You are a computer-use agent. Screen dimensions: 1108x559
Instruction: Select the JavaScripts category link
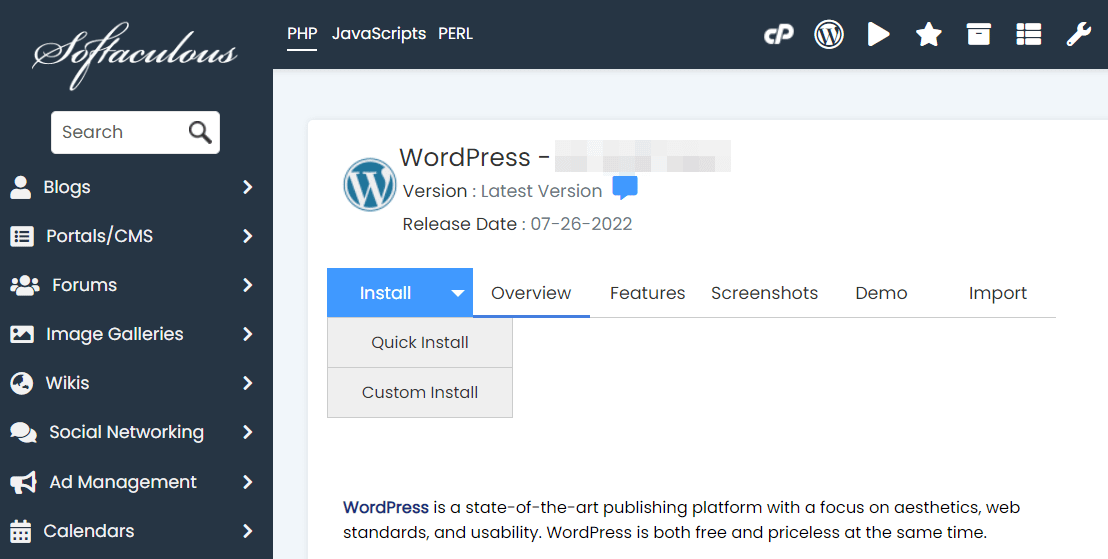(x=378, y=33)
